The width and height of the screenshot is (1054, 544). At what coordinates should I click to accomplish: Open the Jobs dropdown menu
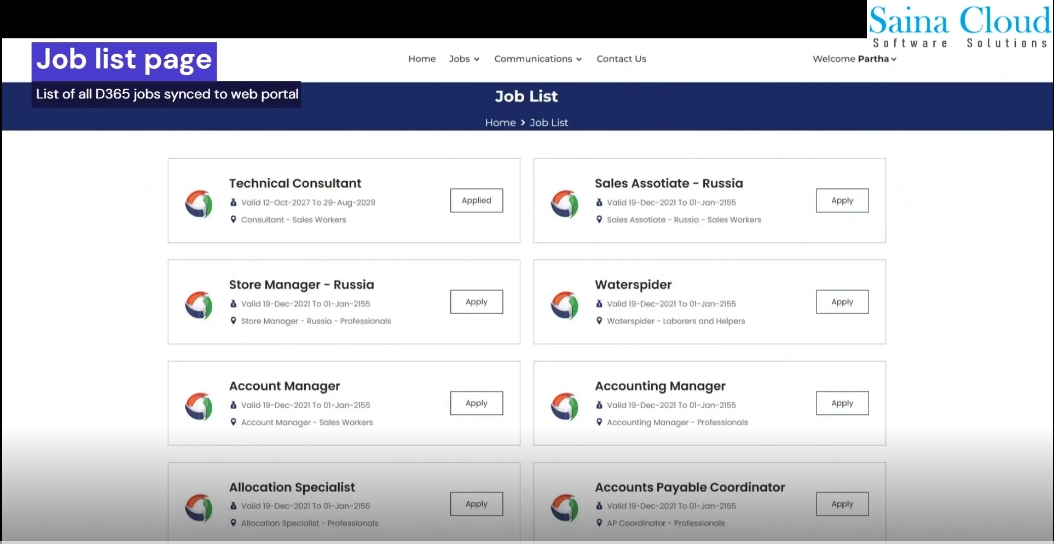click(x=464, y=59)
